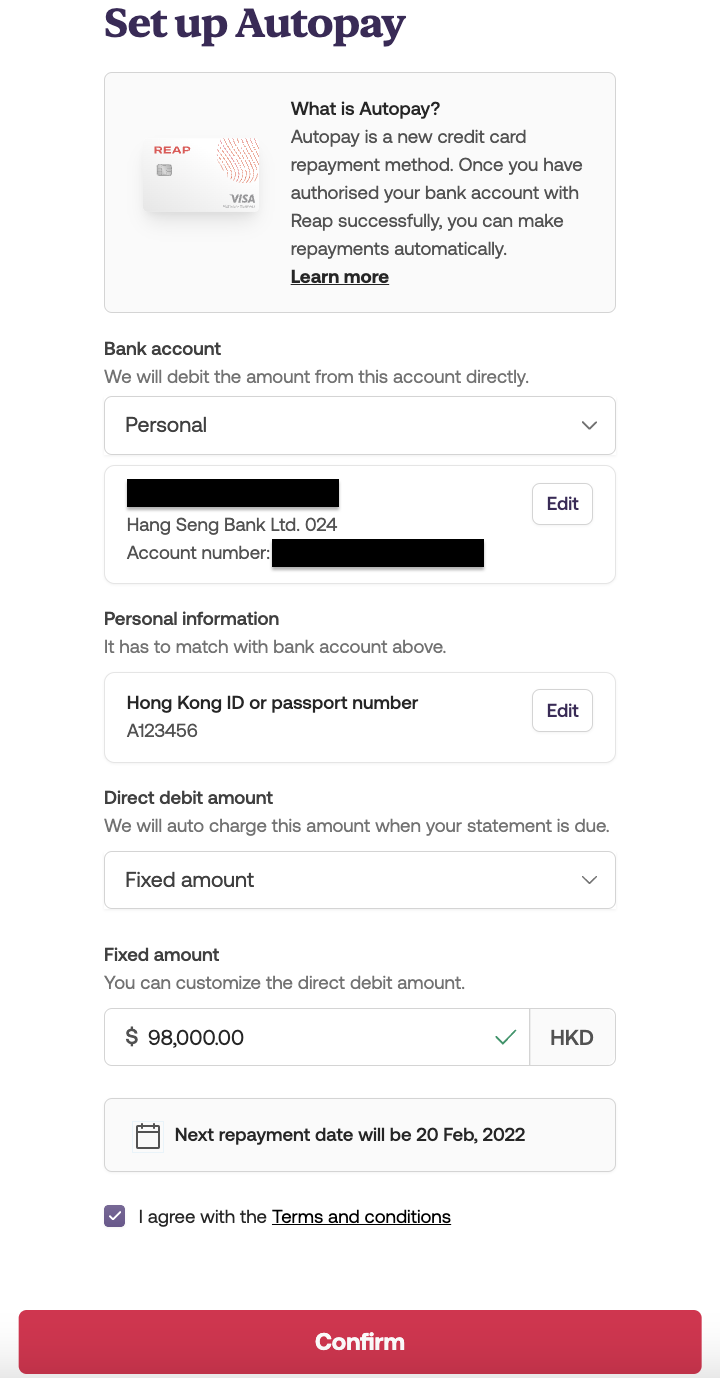Click the Reap Visa card image

pos(200,176)
